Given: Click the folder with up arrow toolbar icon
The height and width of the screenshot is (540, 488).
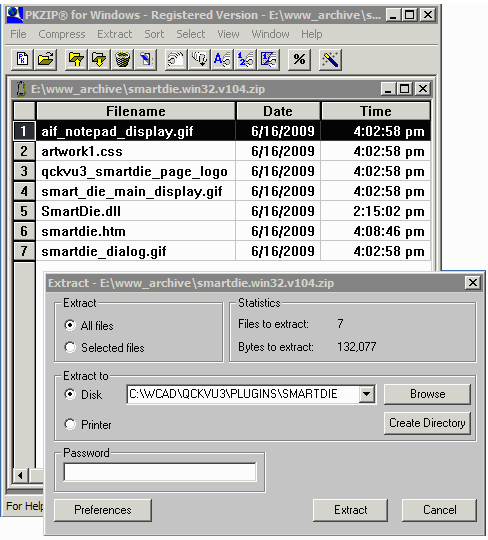Looking at the screenshot, I should pyautogui.click(x=76, y=60).
